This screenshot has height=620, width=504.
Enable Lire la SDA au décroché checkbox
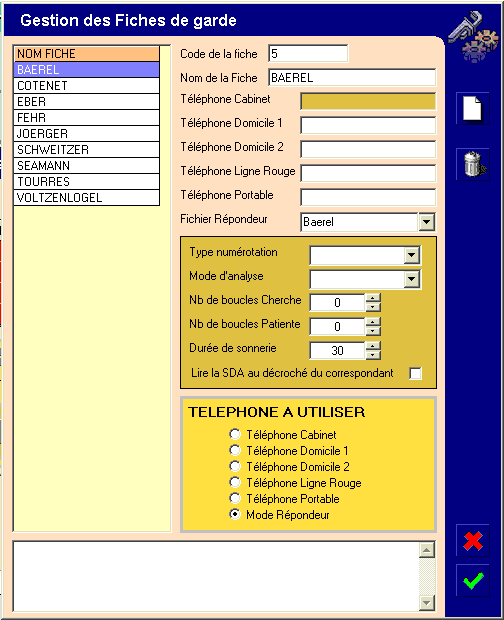[x=415, y=373]
